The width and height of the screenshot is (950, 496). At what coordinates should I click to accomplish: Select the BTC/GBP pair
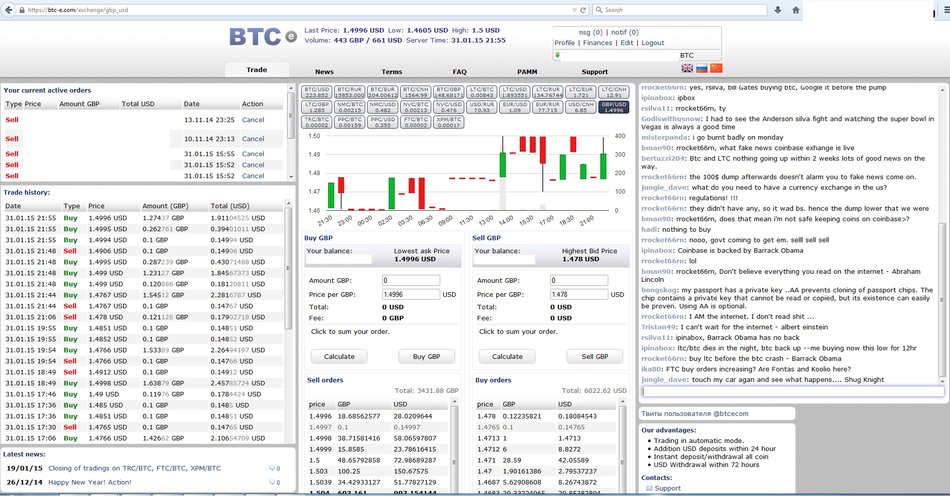[x=449, y=92]
